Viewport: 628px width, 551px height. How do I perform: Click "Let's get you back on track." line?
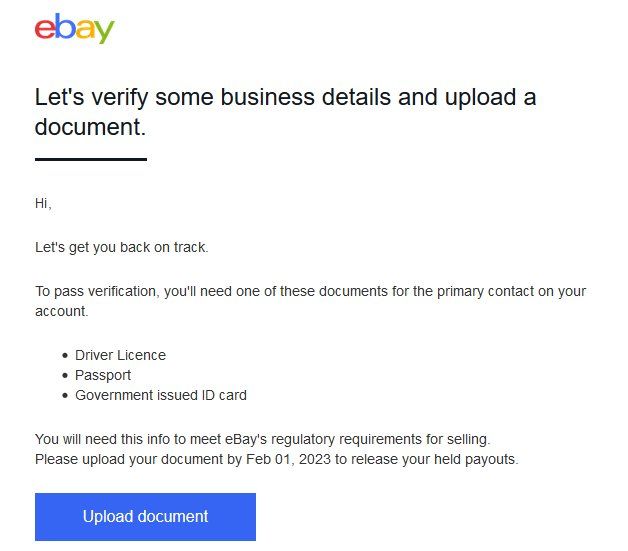(122, 247)
